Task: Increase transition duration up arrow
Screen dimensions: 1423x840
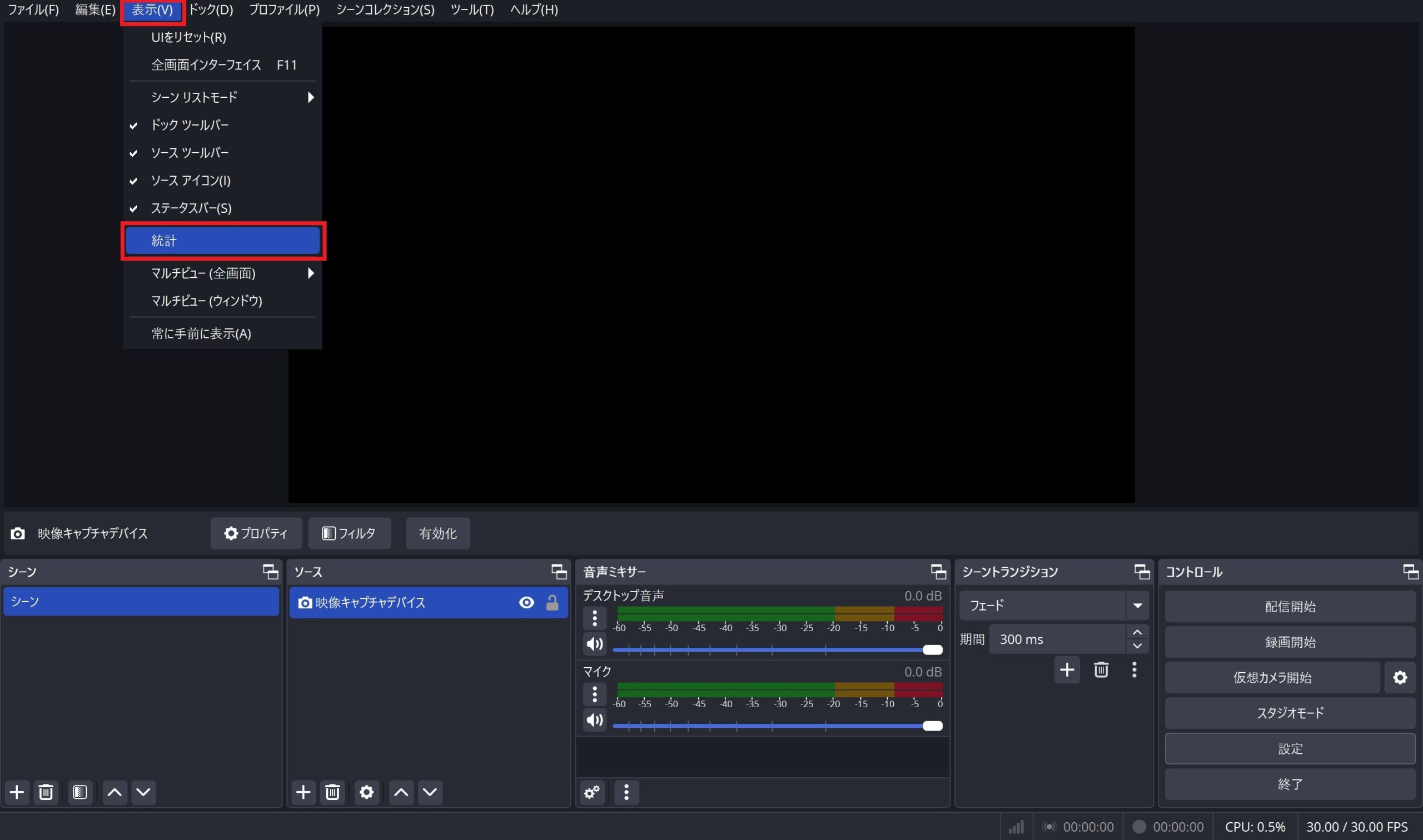Action: coord(1137,632)
